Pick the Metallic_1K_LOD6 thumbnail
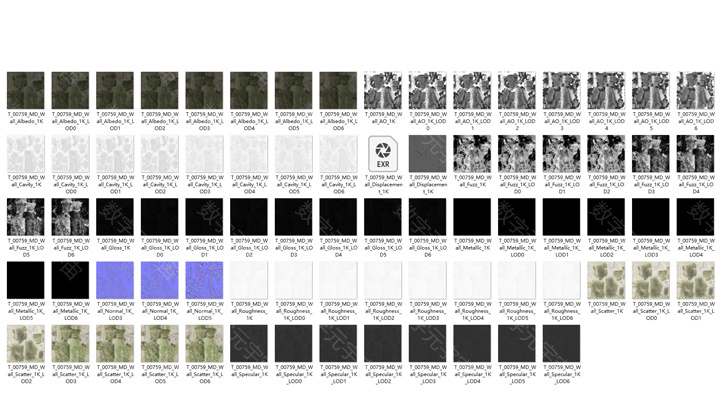The image size is (720, 405). click(x=70, y=279)
